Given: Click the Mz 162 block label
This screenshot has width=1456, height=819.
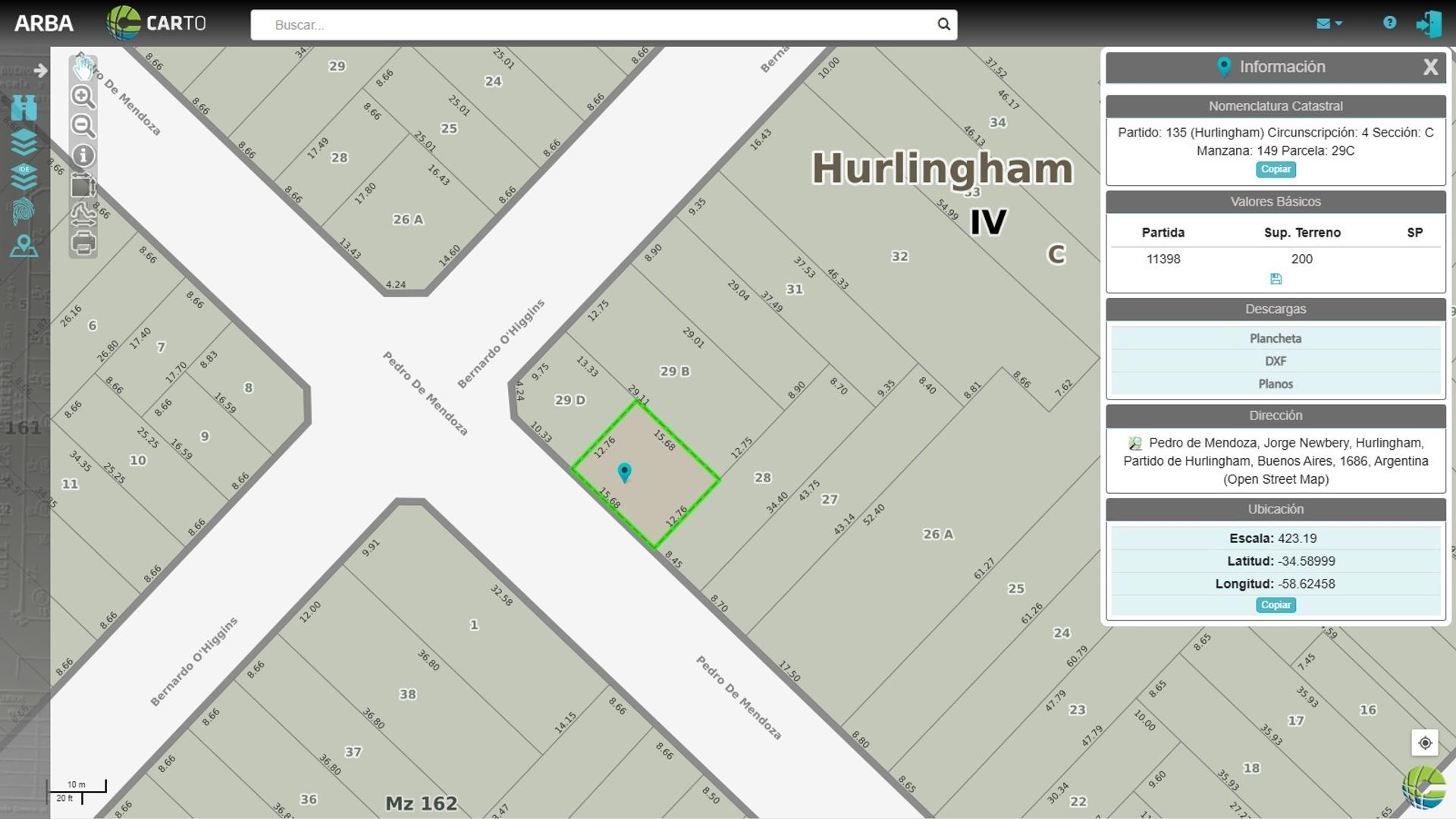Looking at the screenshot, I should [x=422, y=803].
